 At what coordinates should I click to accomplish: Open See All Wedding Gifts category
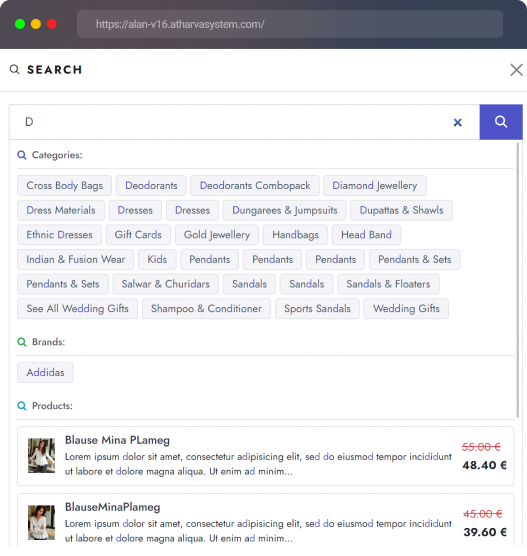tap(77, 309)
